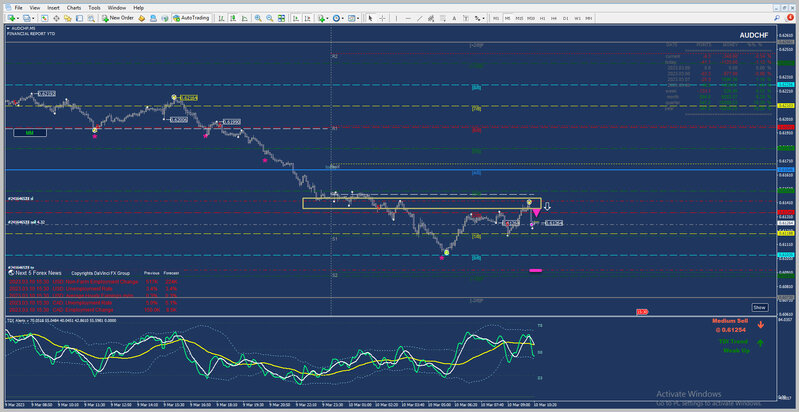Toggle the chart shift icon
Viewport: 799px width, 412px height.
pyautogui.click(x=307, y=18)
